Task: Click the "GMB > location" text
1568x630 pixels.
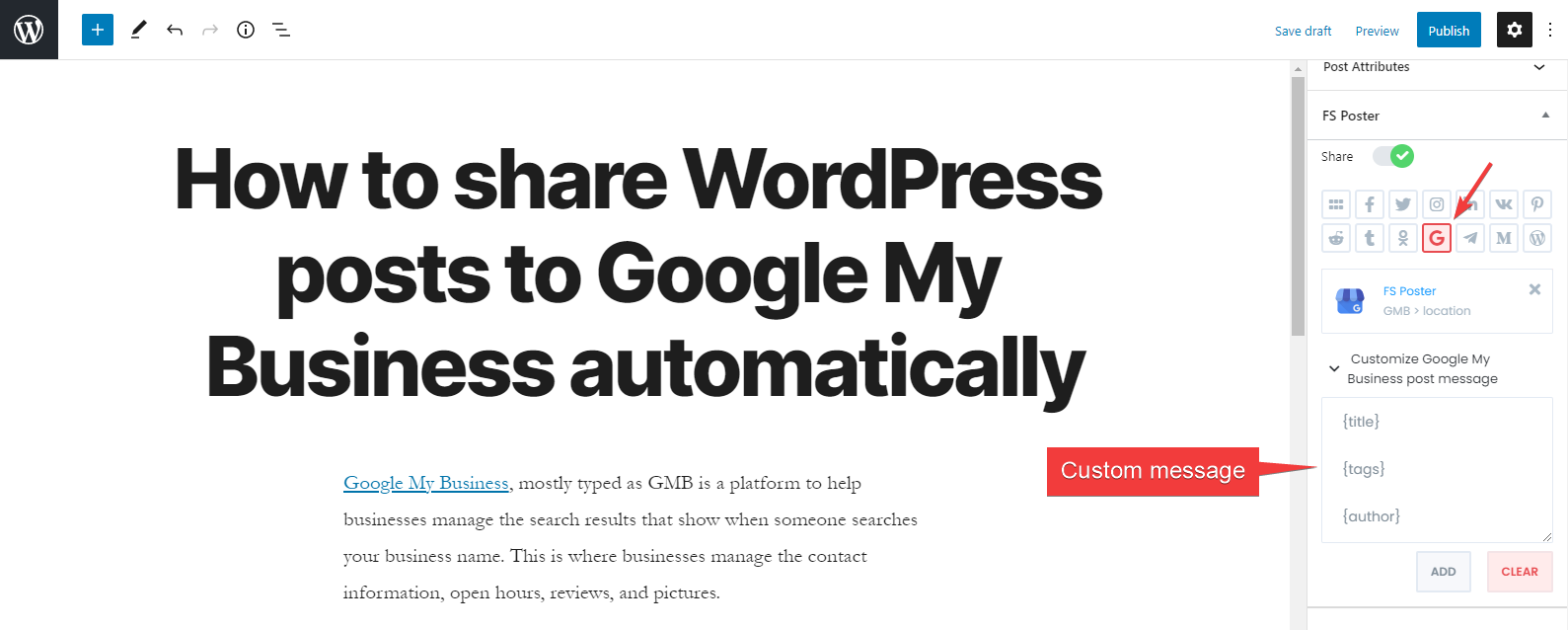Action: (1427, 311)
